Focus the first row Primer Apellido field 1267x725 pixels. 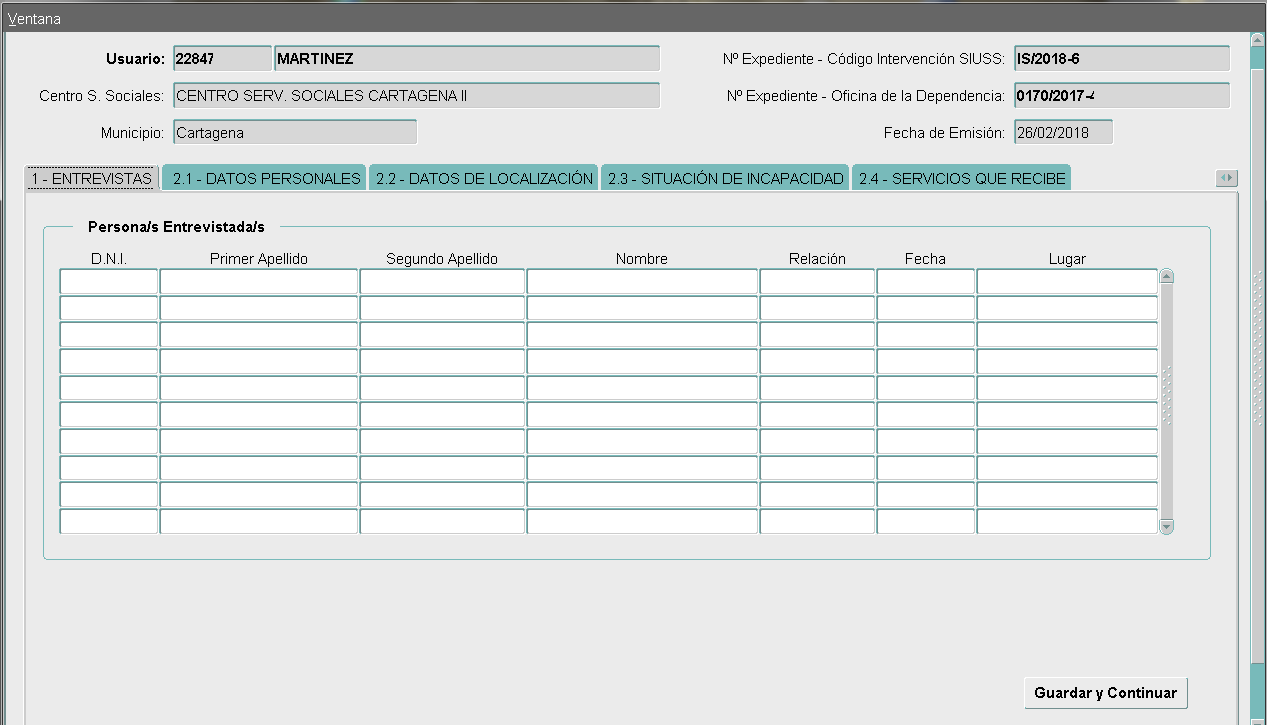click(258, 282)
